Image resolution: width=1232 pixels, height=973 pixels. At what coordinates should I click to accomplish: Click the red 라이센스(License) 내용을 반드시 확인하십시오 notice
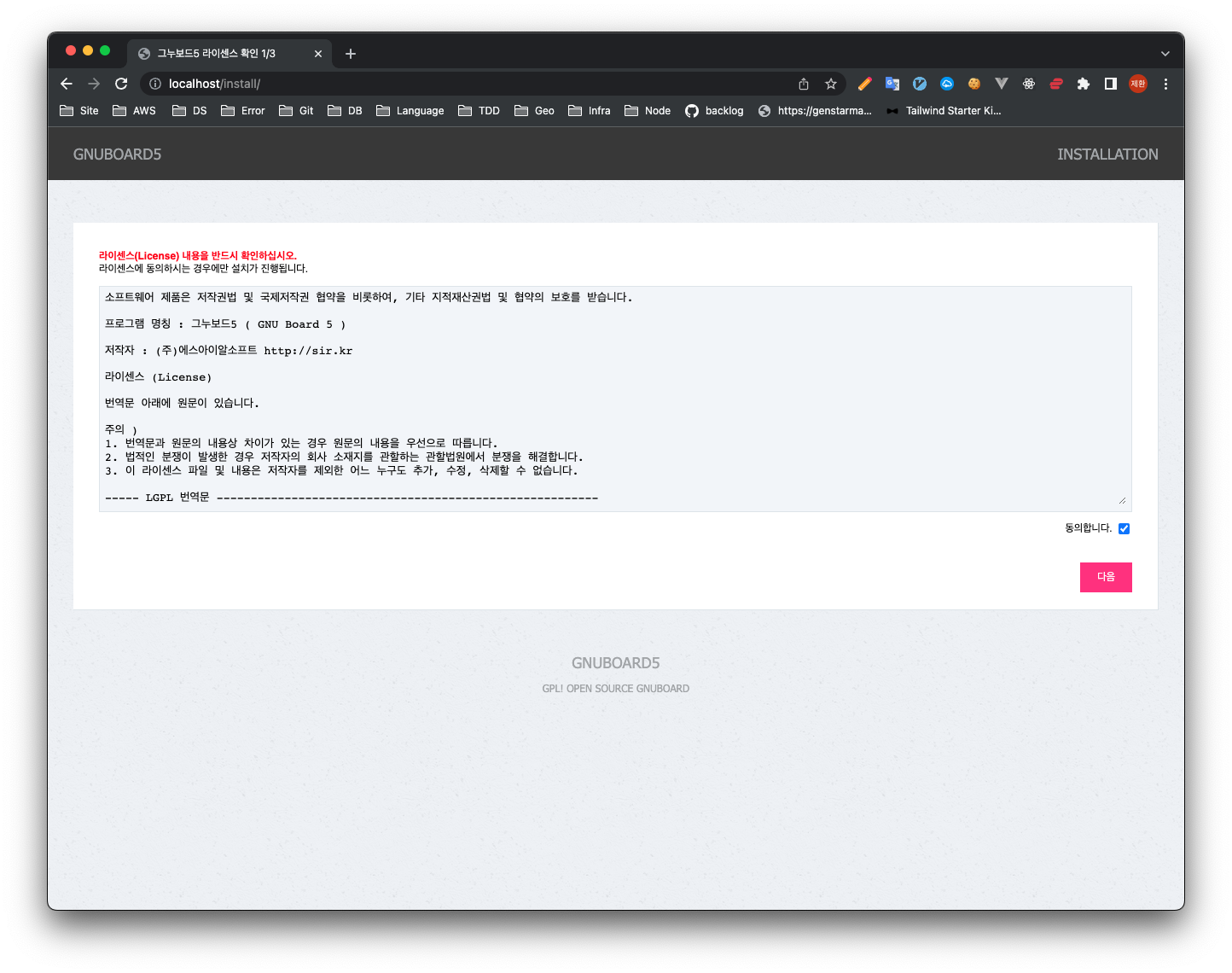point(198,255)
